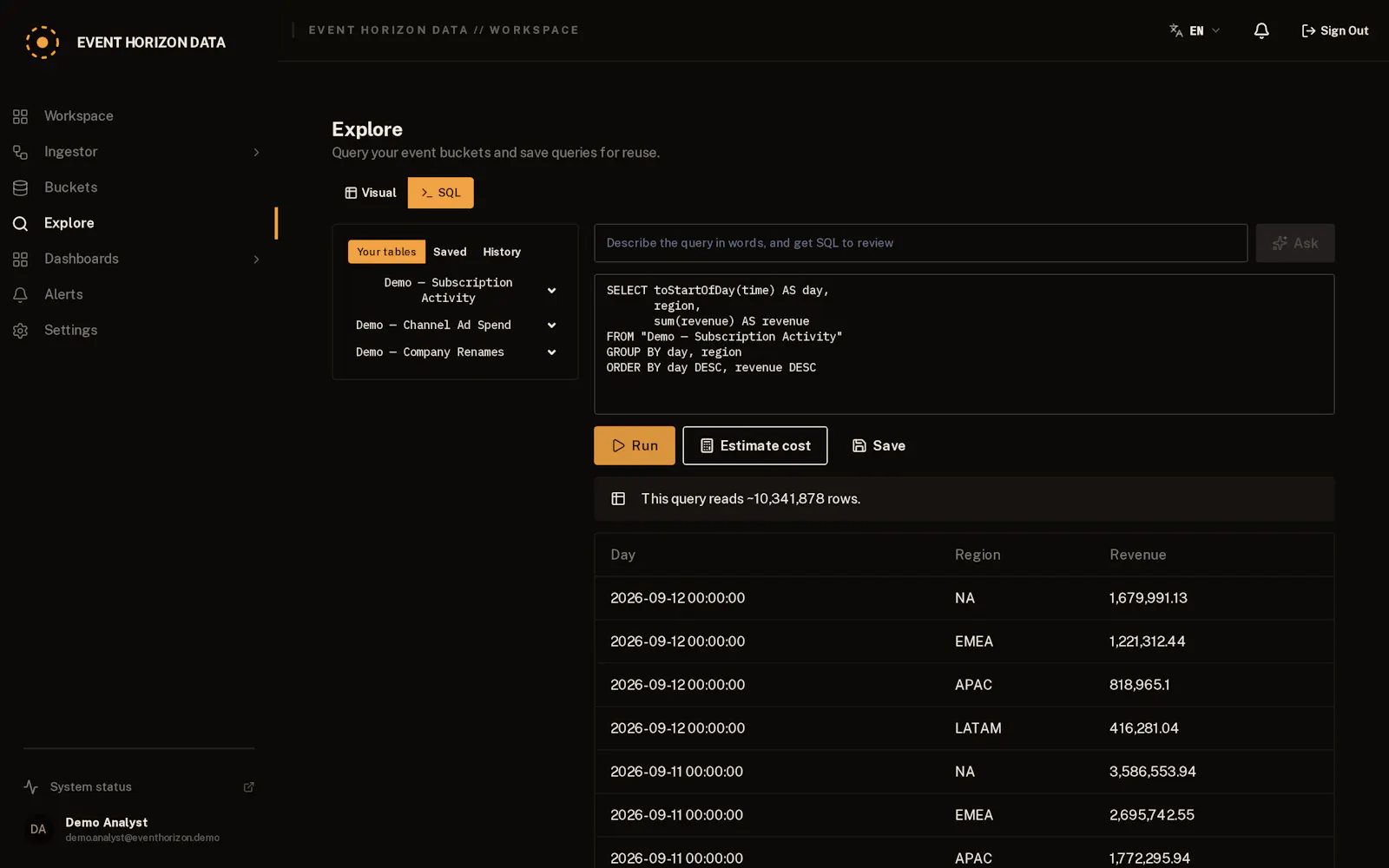Click revenue value 2,695,742.55

(x=1151, y=815)
